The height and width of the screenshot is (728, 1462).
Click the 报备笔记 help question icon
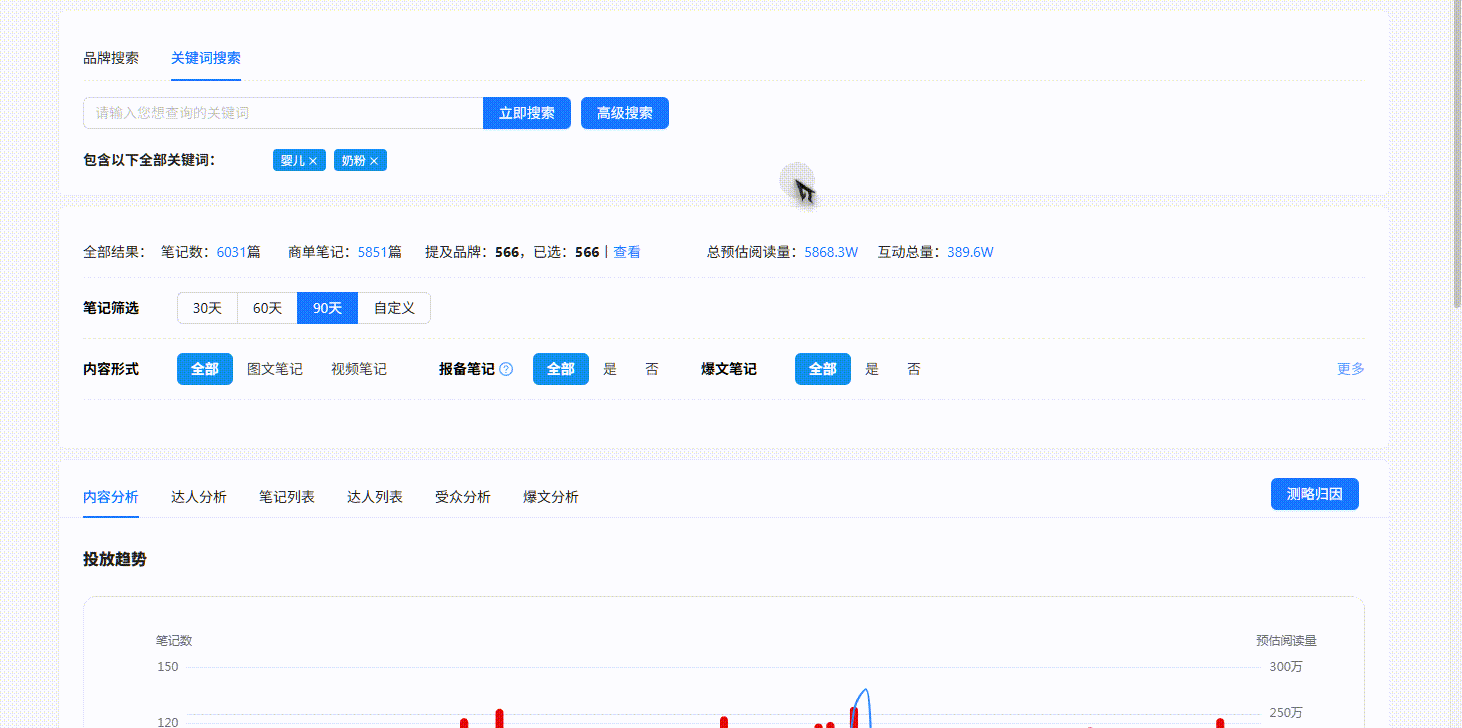pyautogui.click(x=506, y=369)
